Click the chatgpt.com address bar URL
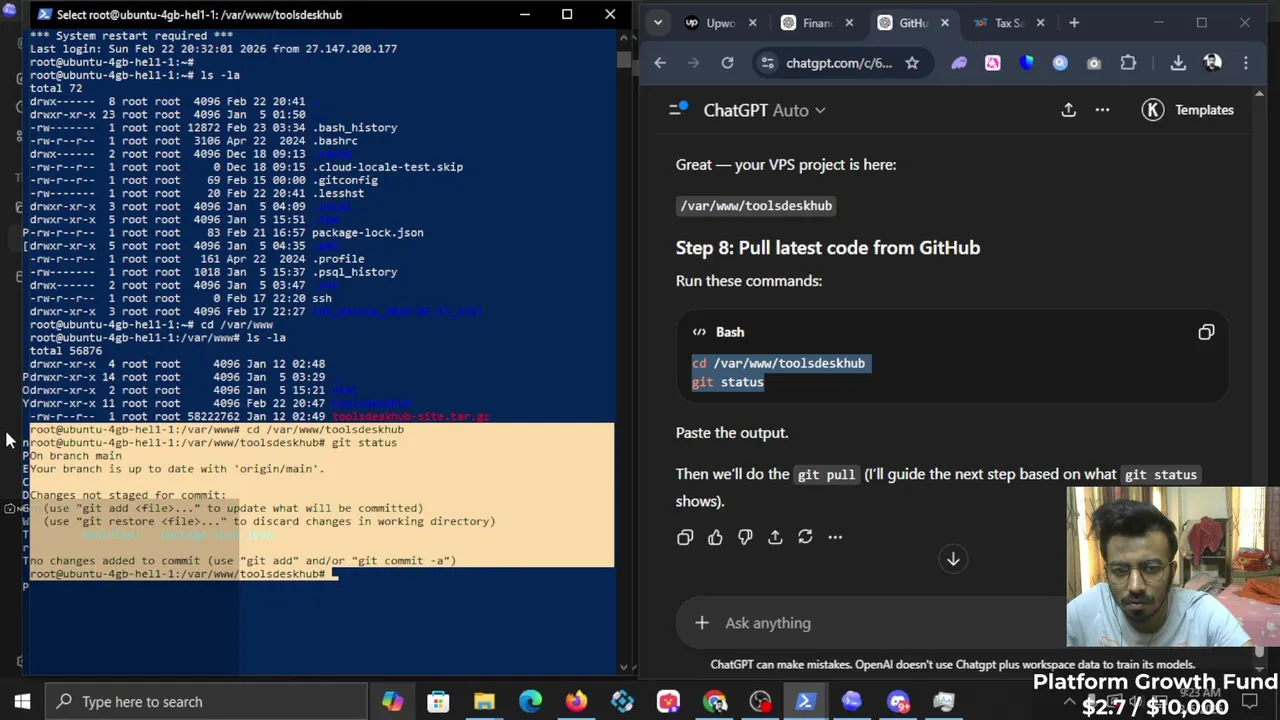The image size is (1280, 720). tap(838, 63)
